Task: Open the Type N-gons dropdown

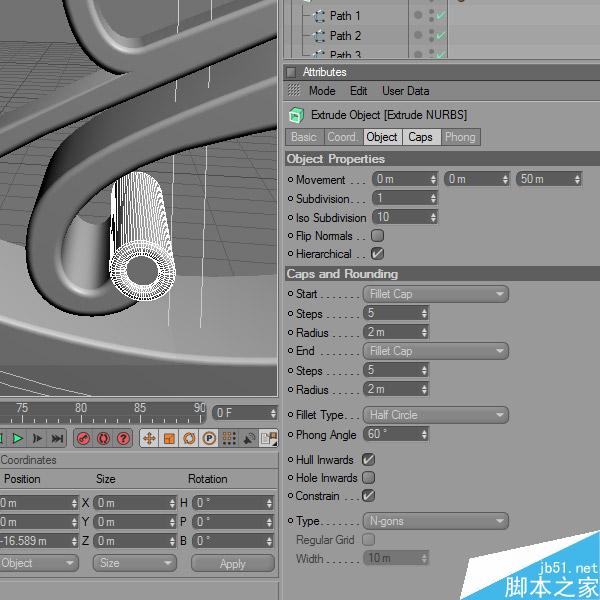Action: pyautogui.click(x=435, y=521)
